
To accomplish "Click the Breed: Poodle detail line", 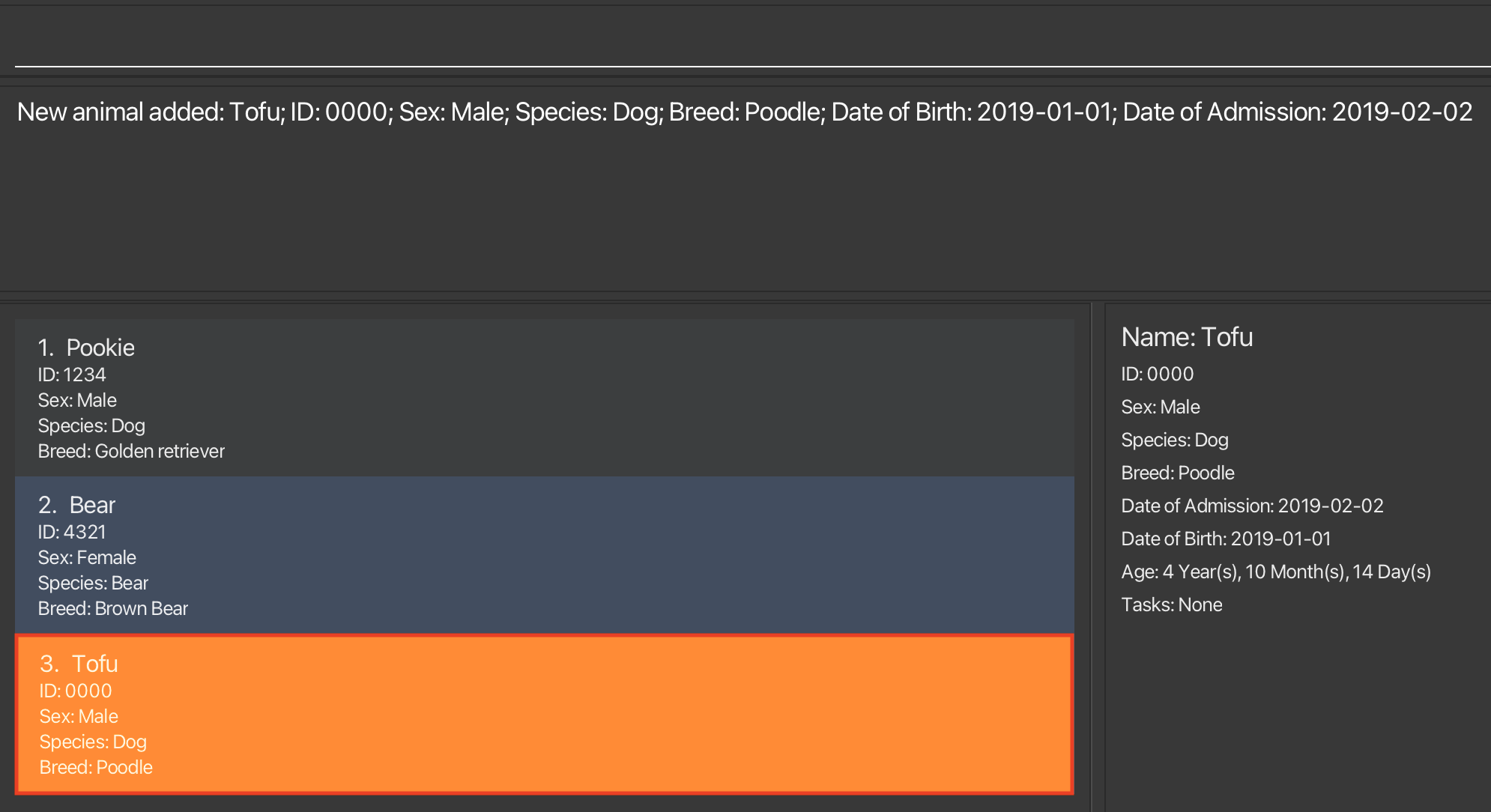I will tap(1178, 473).
